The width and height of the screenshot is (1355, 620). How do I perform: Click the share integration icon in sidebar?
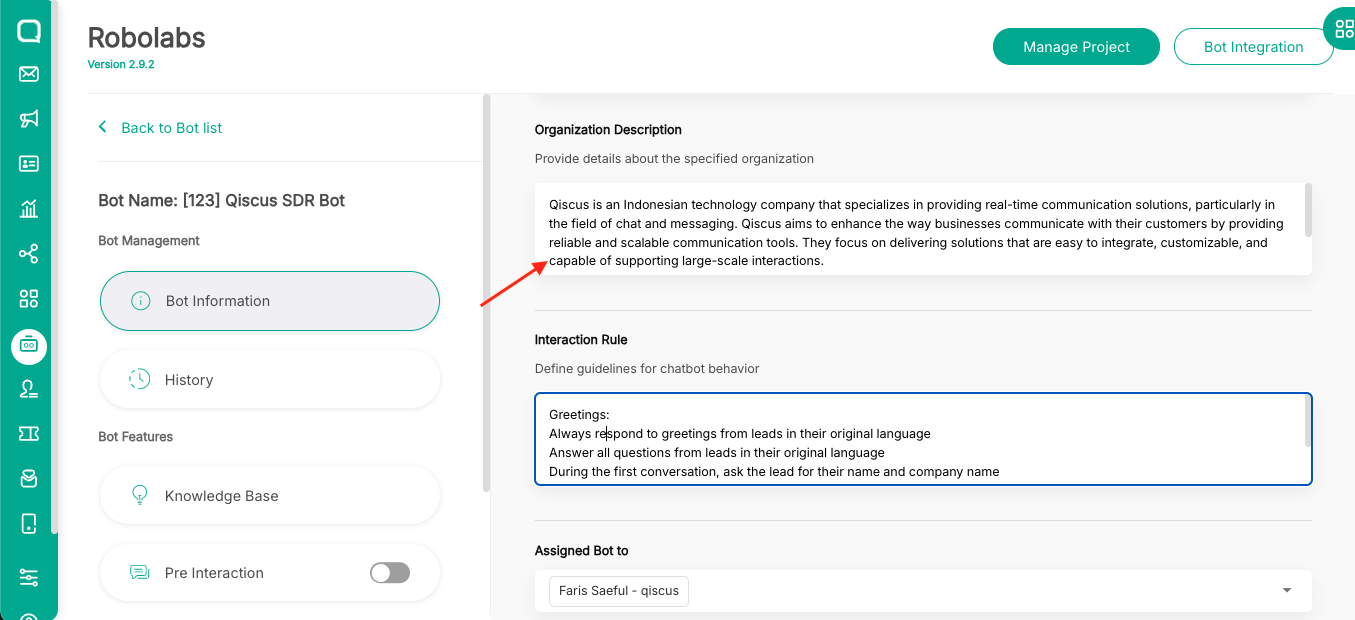click(29, 254)
